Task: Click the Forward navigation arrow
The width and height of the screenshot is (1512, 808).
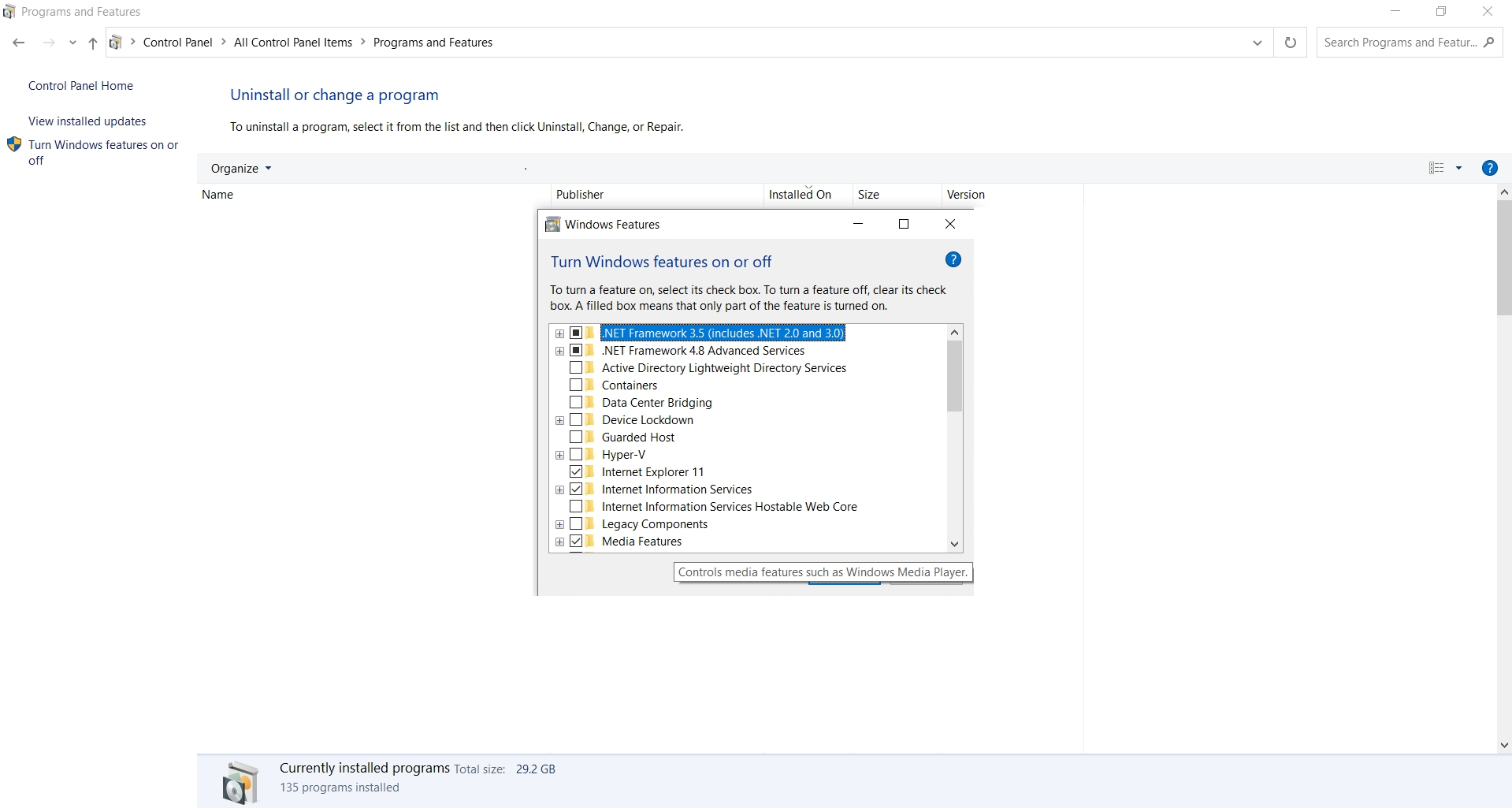Action: pos(49,43)
